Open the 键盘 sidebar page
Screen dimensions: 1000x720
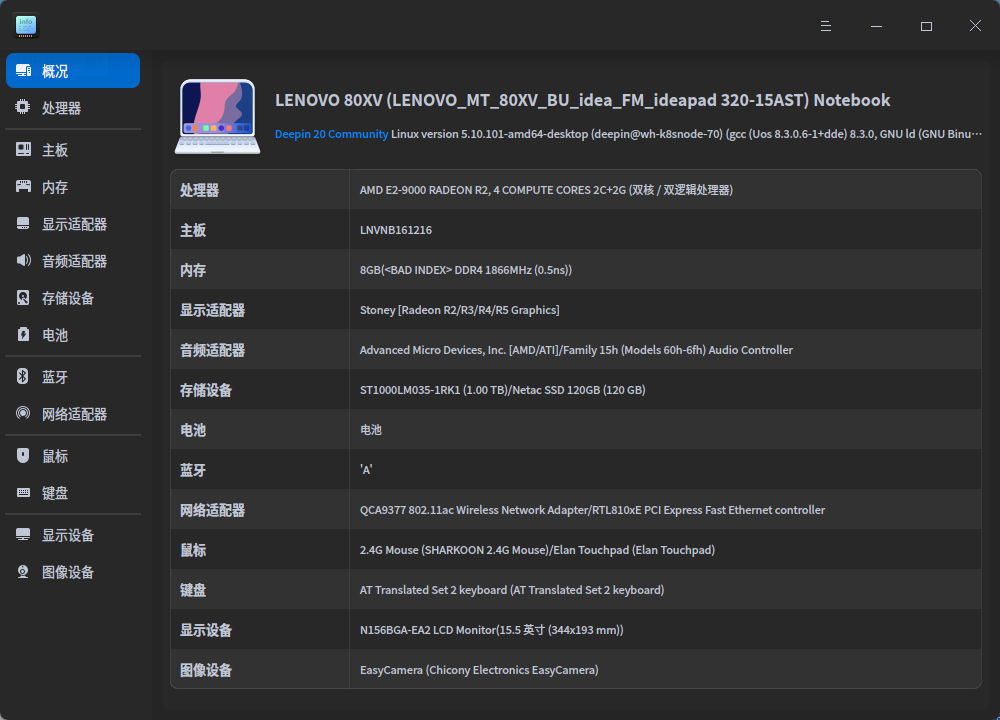point(73,493)
